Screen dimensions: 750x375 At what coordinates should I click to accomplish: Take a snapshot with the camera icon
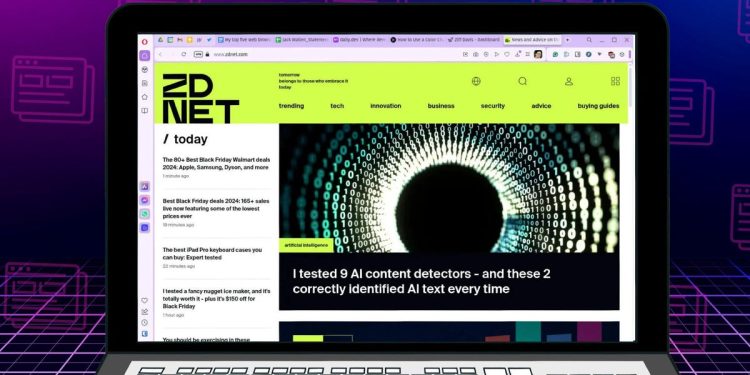pyautogui.click(x=476, y=54)
